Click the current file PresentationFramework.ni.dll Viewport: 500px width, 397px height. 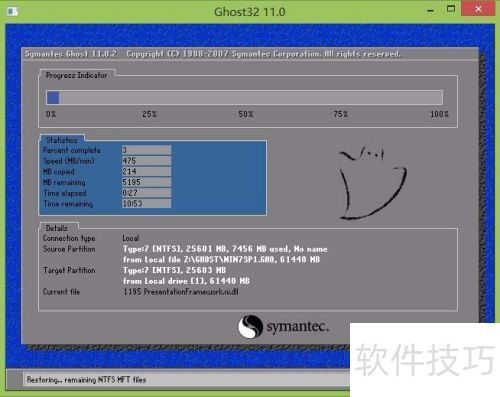click(181, 292)
